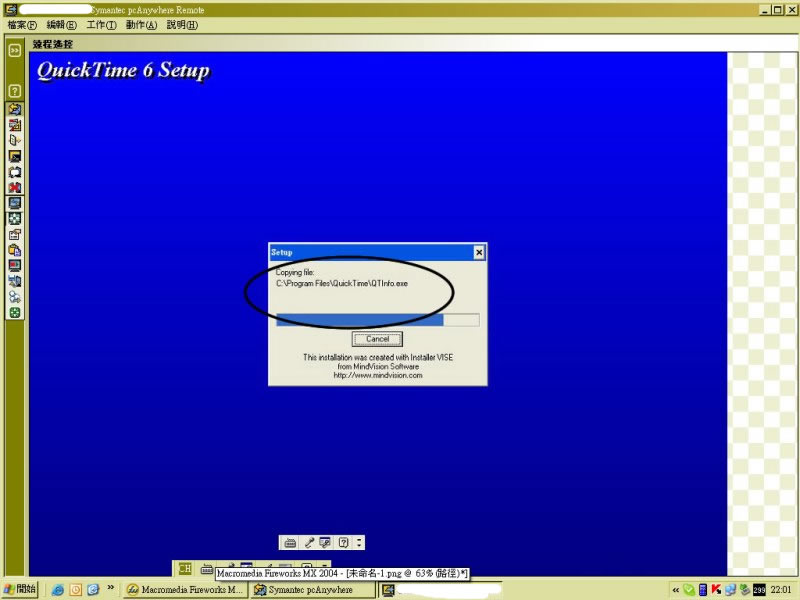Click the circular arrows sidebar icon

pyautogui.click(x=15, y=172)
